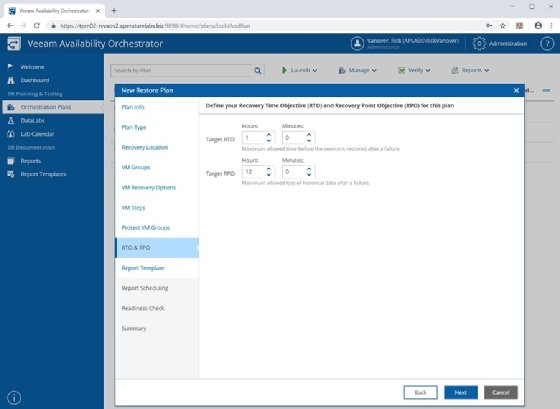Click the Lab Calendar icon
This screenshot has width=560, height=409.
[x=11, y=134]
